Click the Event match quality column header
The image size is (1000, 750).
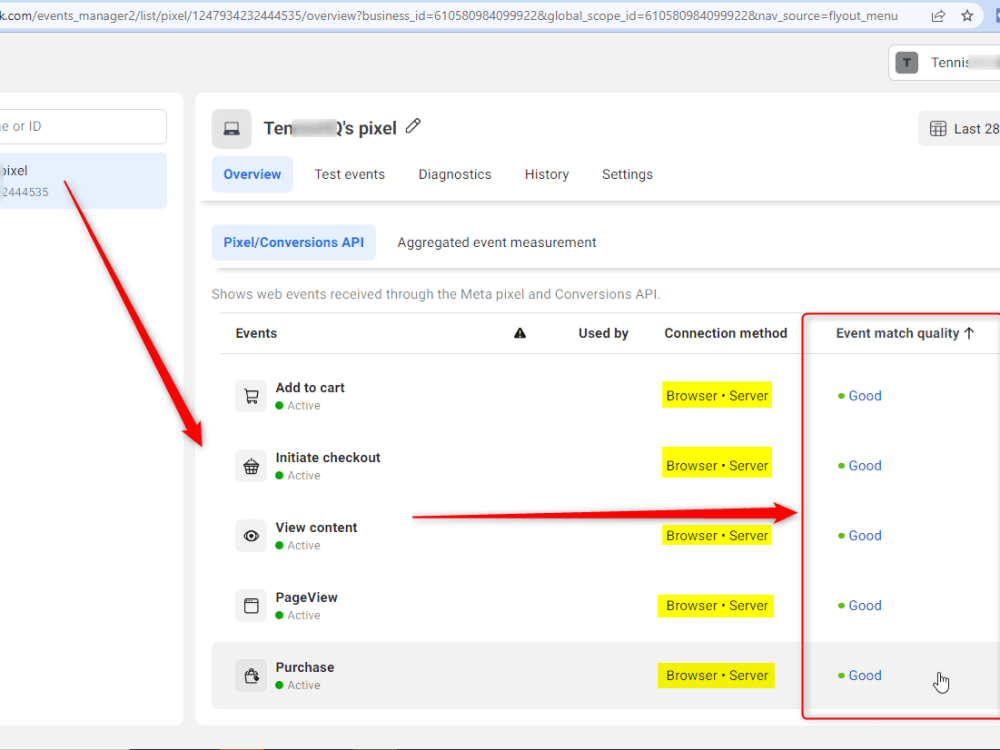click(x=897, y=333)
